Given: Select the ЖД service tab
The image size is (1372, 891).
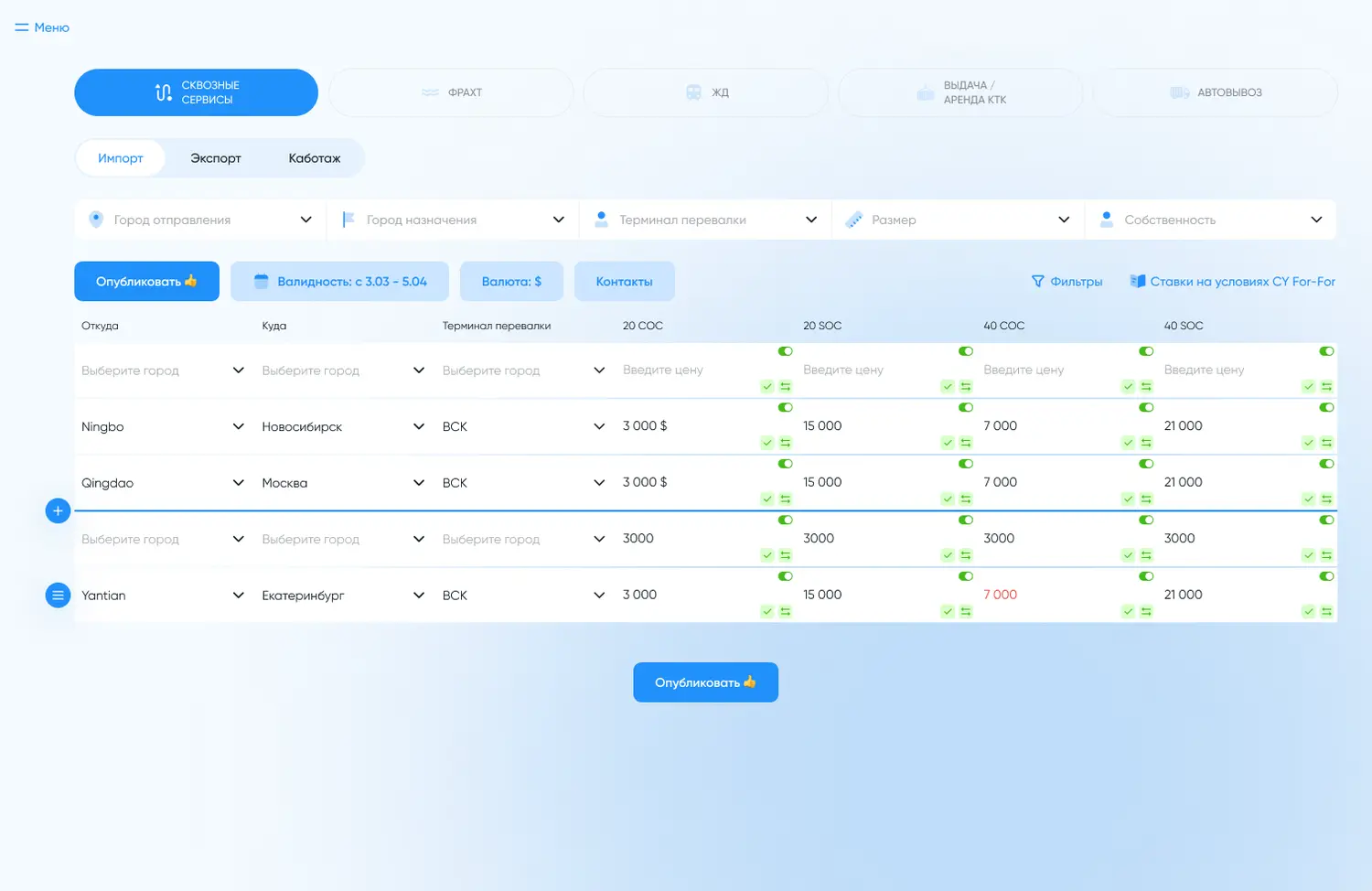Looking at the screenshot, I should 706,92.
